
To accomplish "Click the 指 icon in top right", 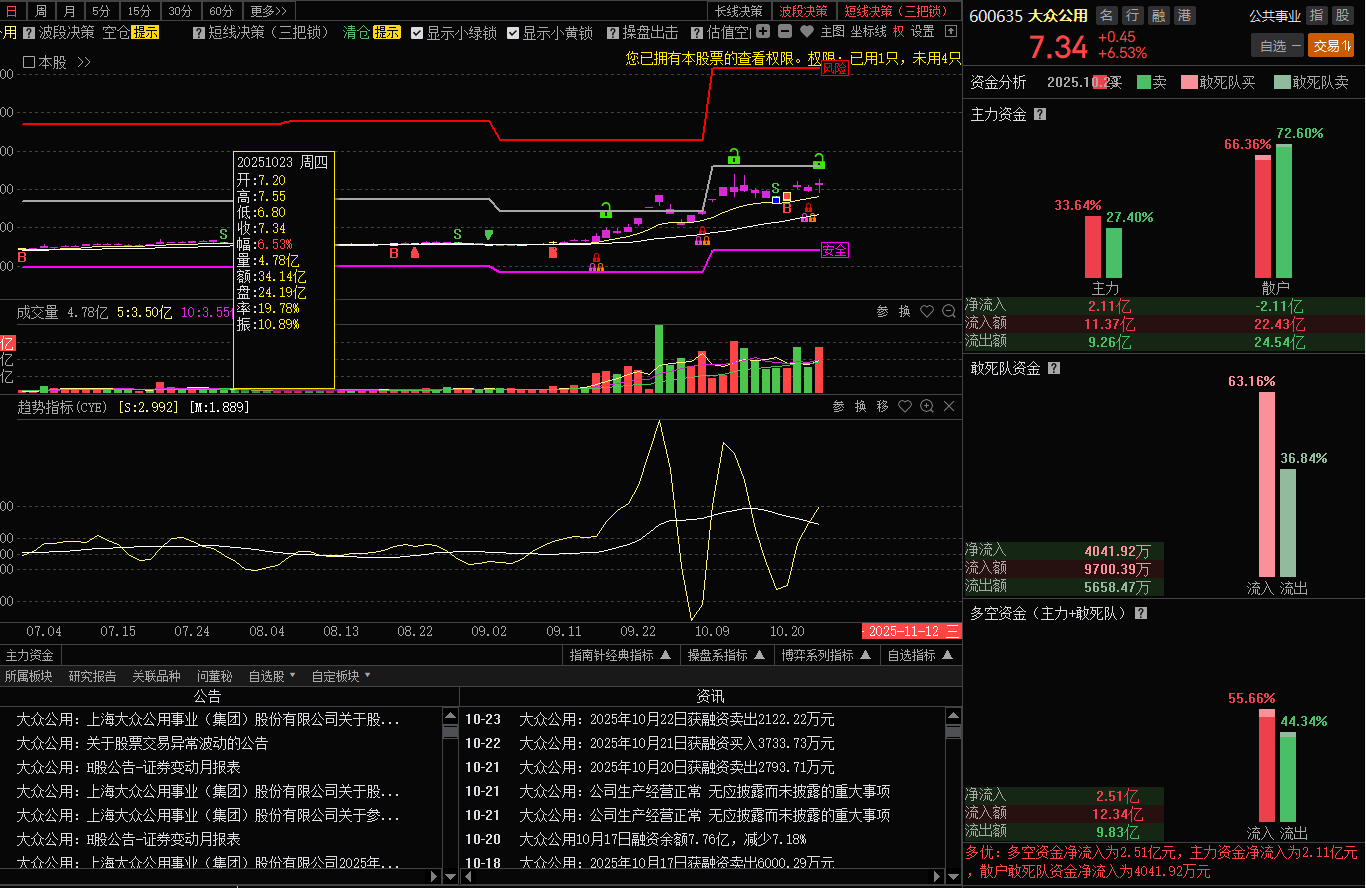I will [x=1316, y=15].
